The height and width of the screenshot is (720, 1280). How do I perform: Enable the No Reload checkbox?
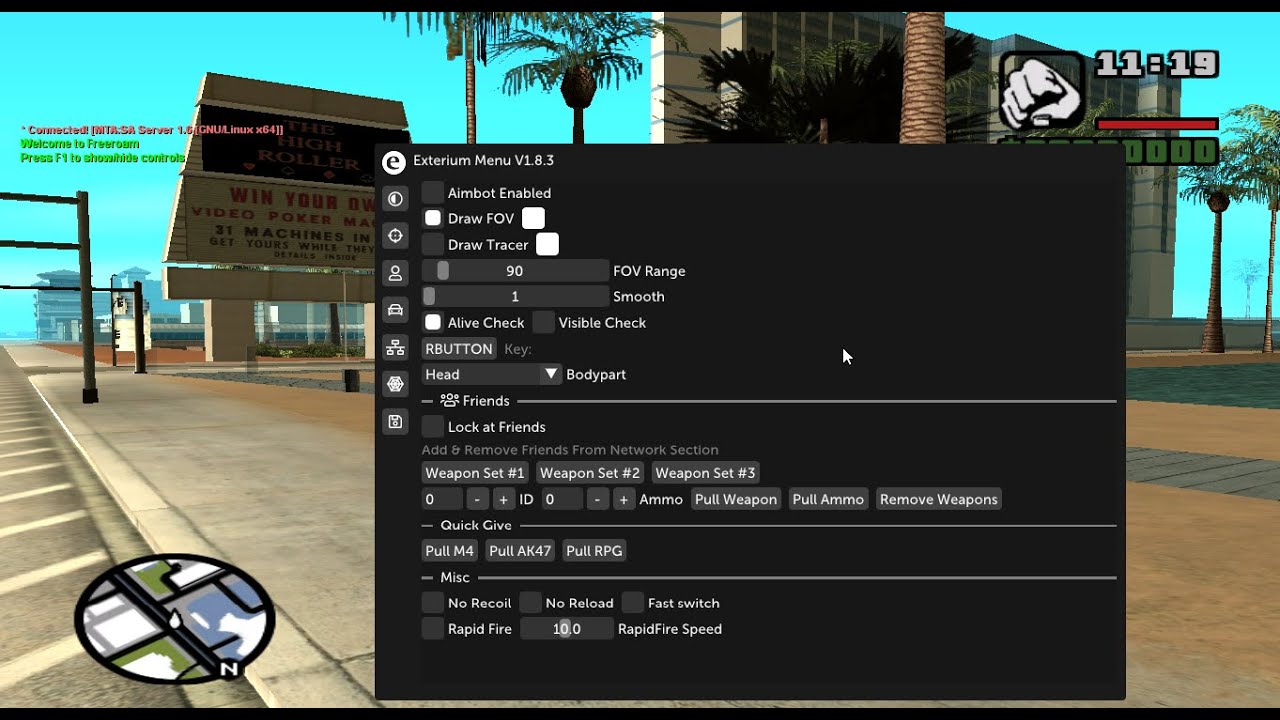(530, 602)
